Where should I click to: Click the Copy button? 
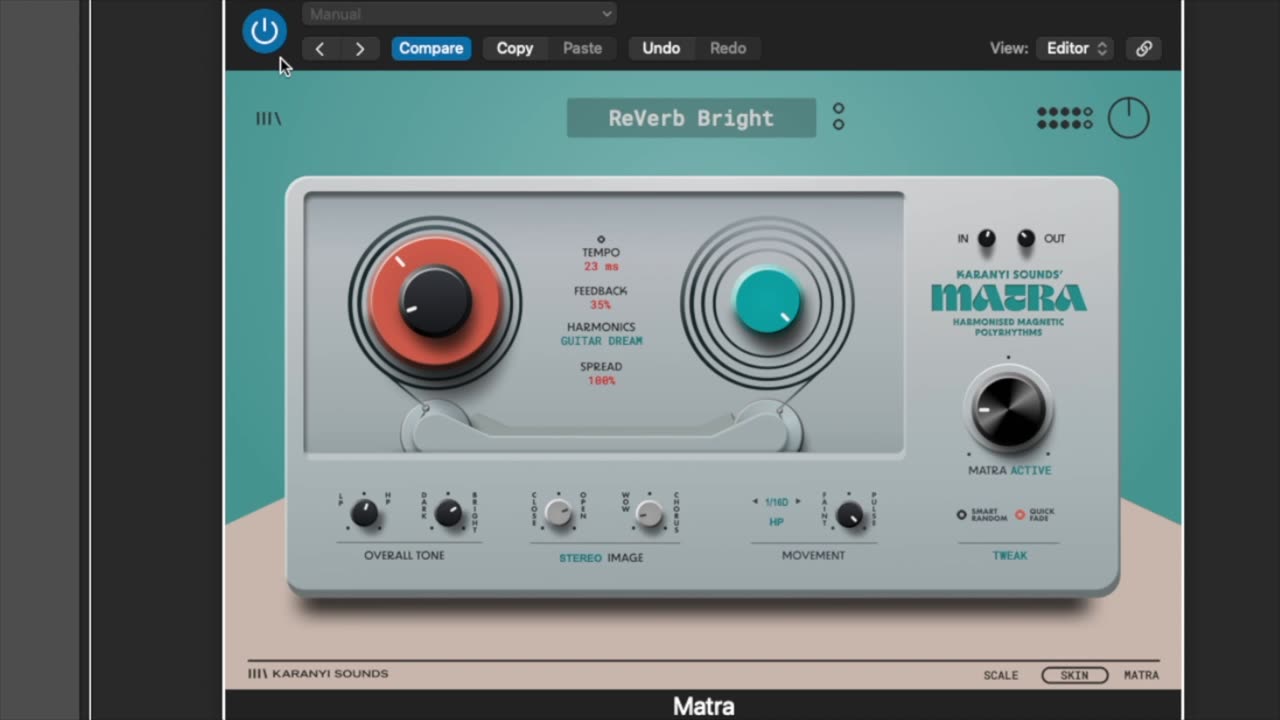pos(515,48)
